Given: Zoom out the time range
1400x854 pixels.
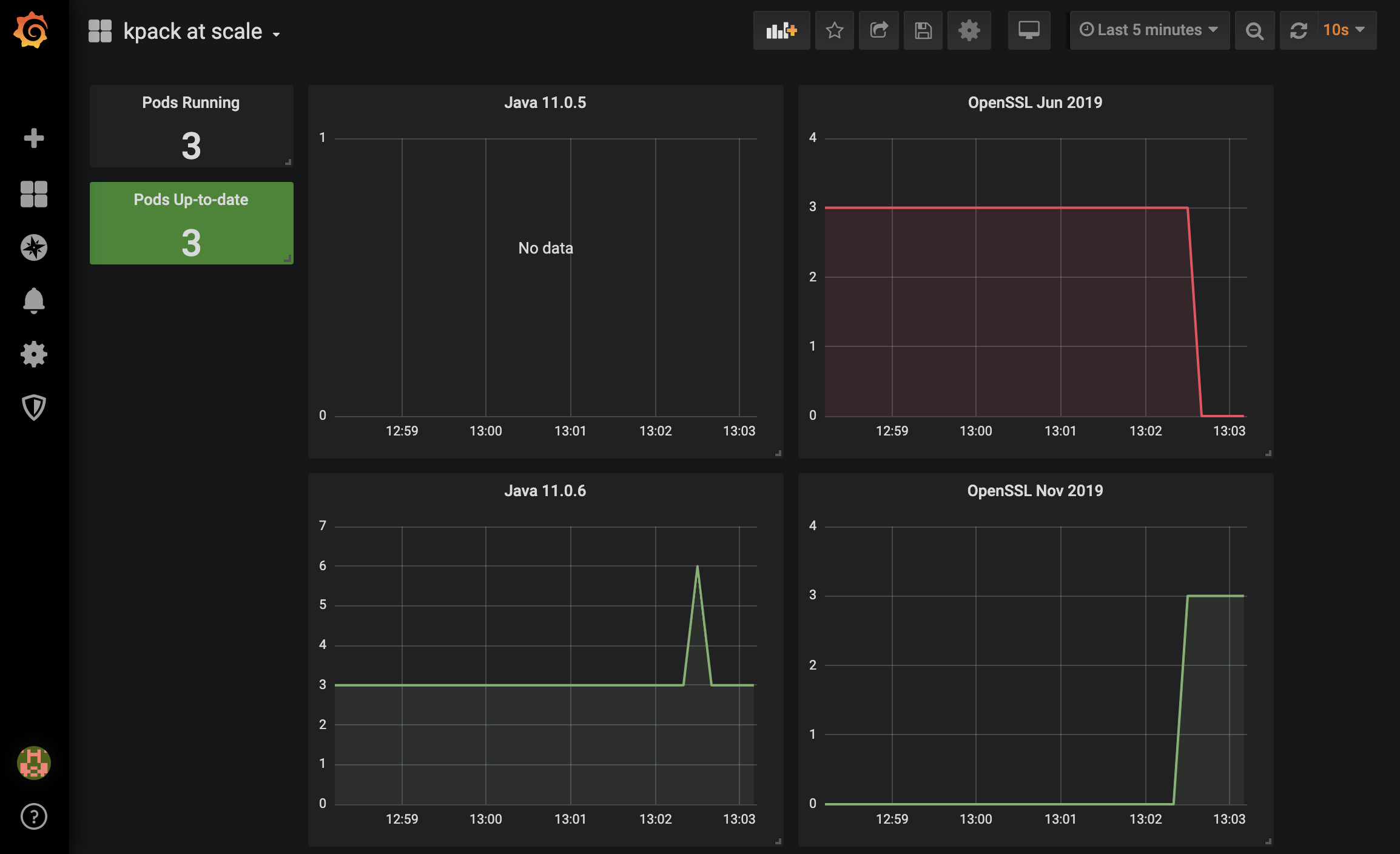Looking at the screenshot, I should point(1254,30).
